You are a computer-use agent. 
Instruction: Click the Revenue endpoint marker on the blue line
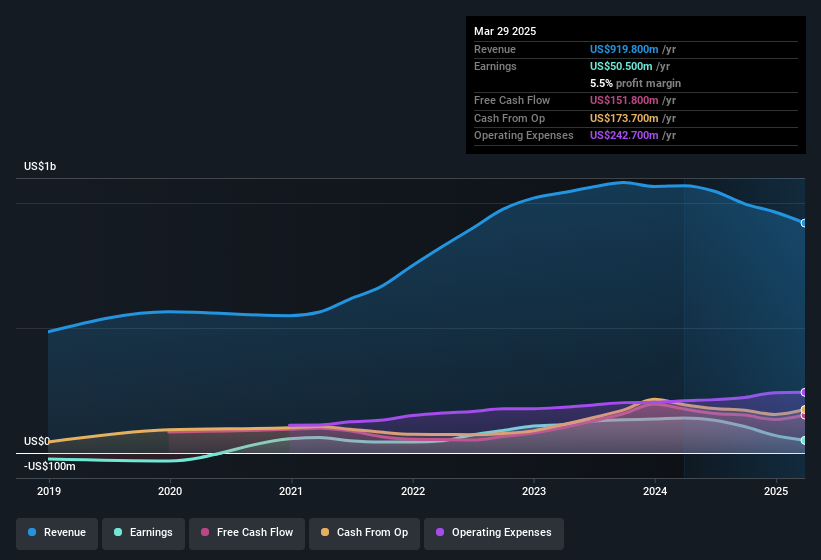point(804,223)
